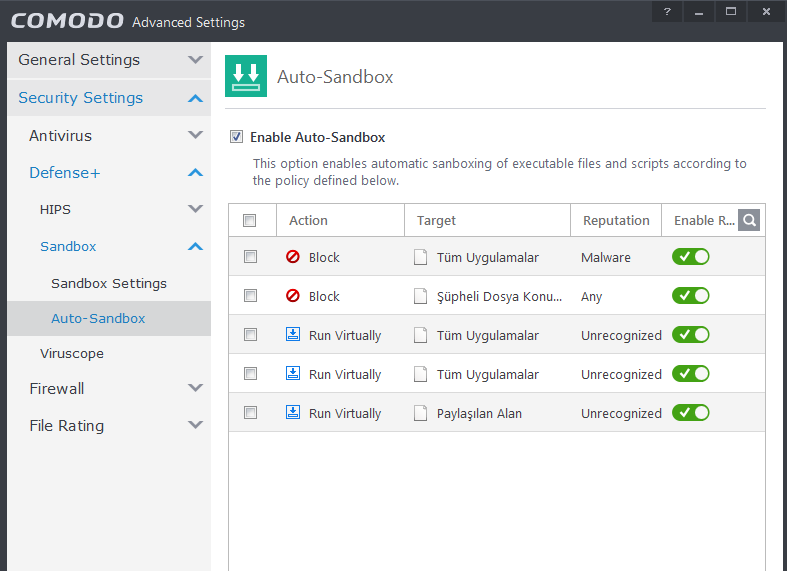Click the red Block icon for Malware rule
The width and height of the screenshot is (787, 571).
click(x=293, y=257)
